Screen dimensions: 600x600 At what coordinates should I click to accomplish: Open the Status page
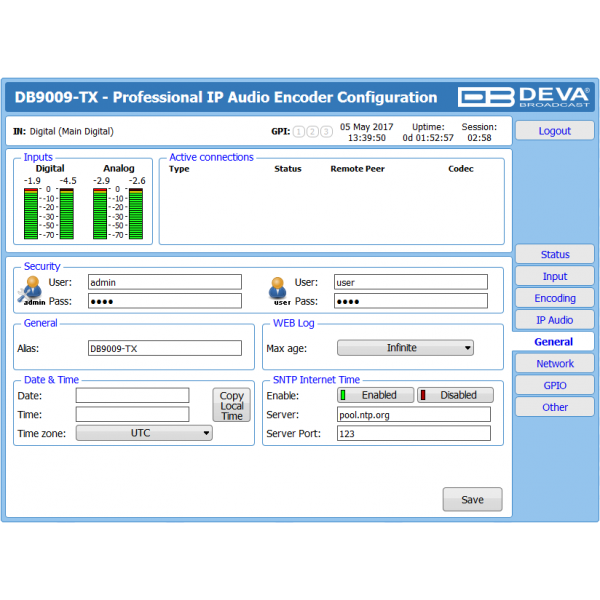(x=555, y=254)
